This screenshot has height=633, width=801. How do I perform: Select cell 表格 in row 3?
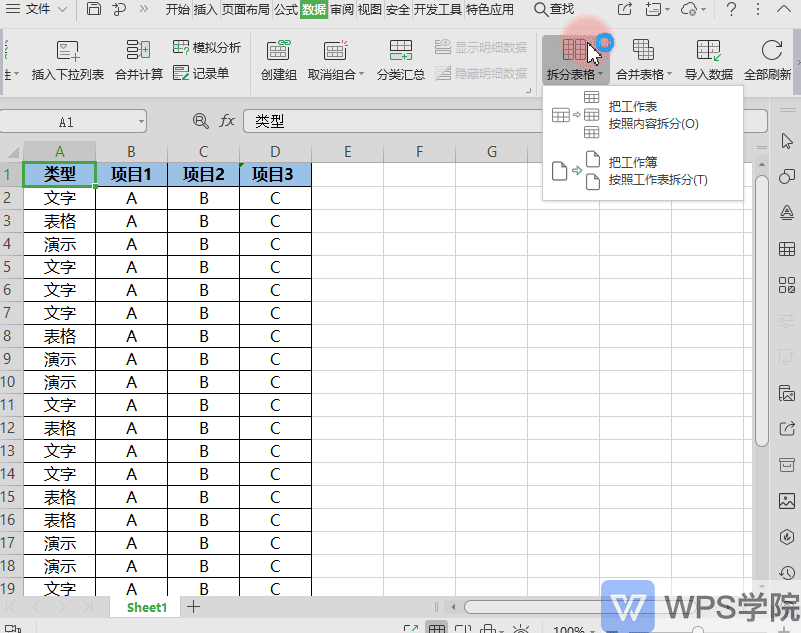pos(60,221)
